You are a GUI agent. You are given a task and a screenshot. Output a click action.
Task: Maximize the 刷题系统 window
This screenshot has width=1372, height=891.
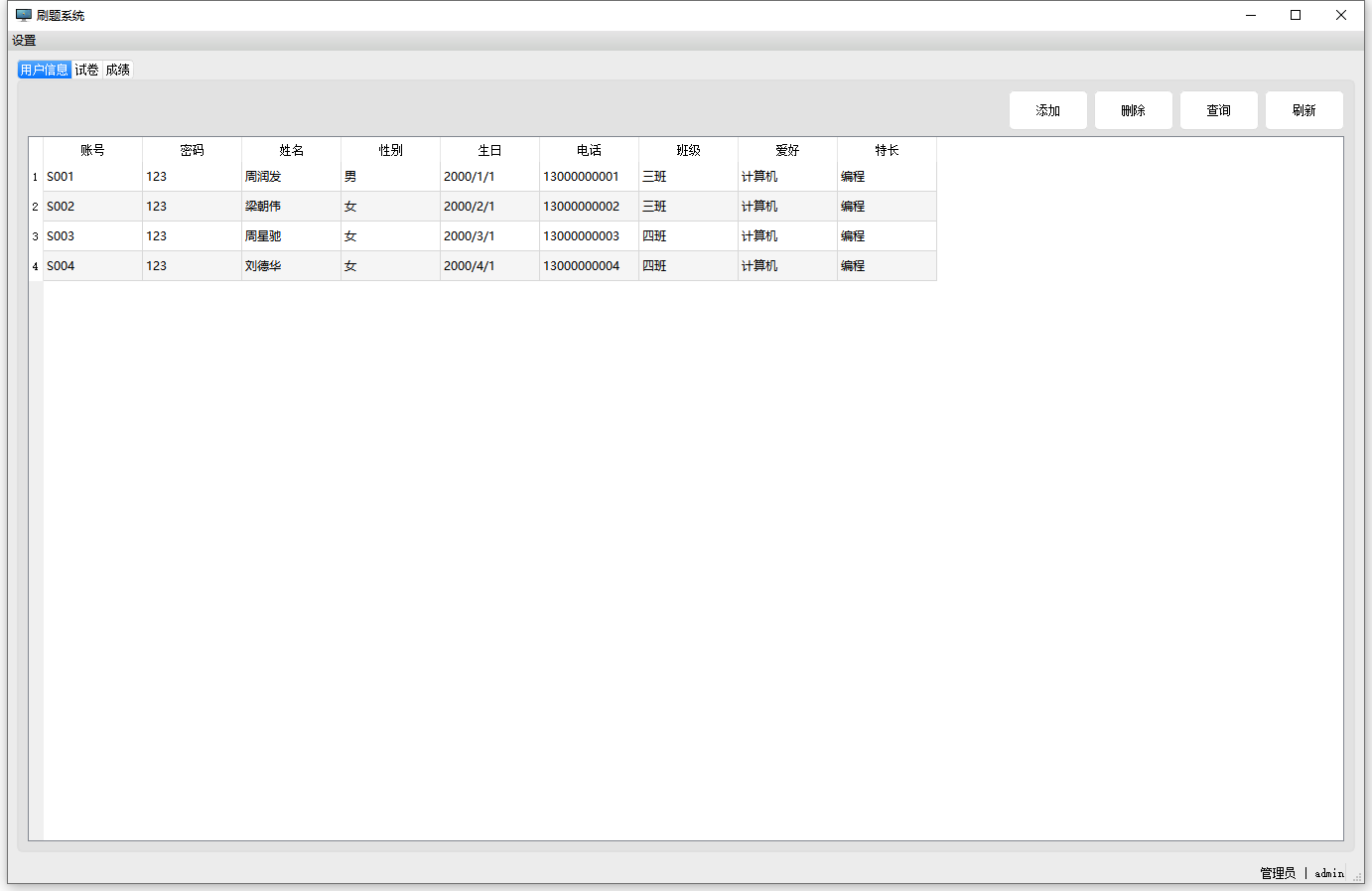pos(1296,15)
